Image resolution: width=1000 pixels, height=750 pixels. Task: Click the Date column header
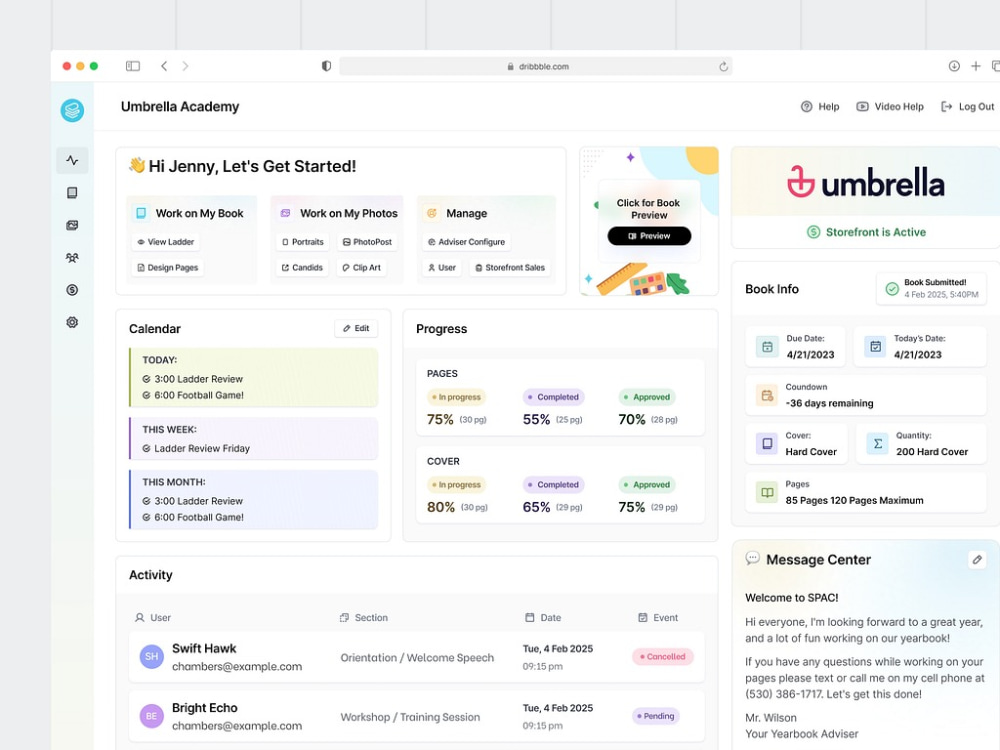point(543,617)
